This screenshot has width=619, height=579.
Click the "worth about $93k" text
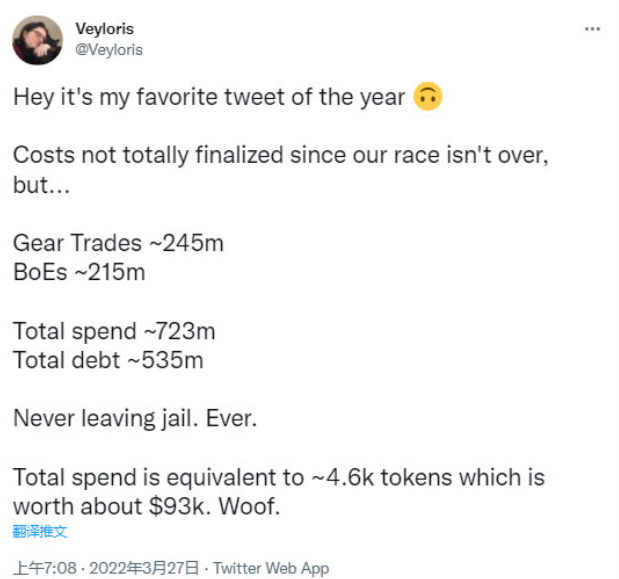[x=109, y=506]
